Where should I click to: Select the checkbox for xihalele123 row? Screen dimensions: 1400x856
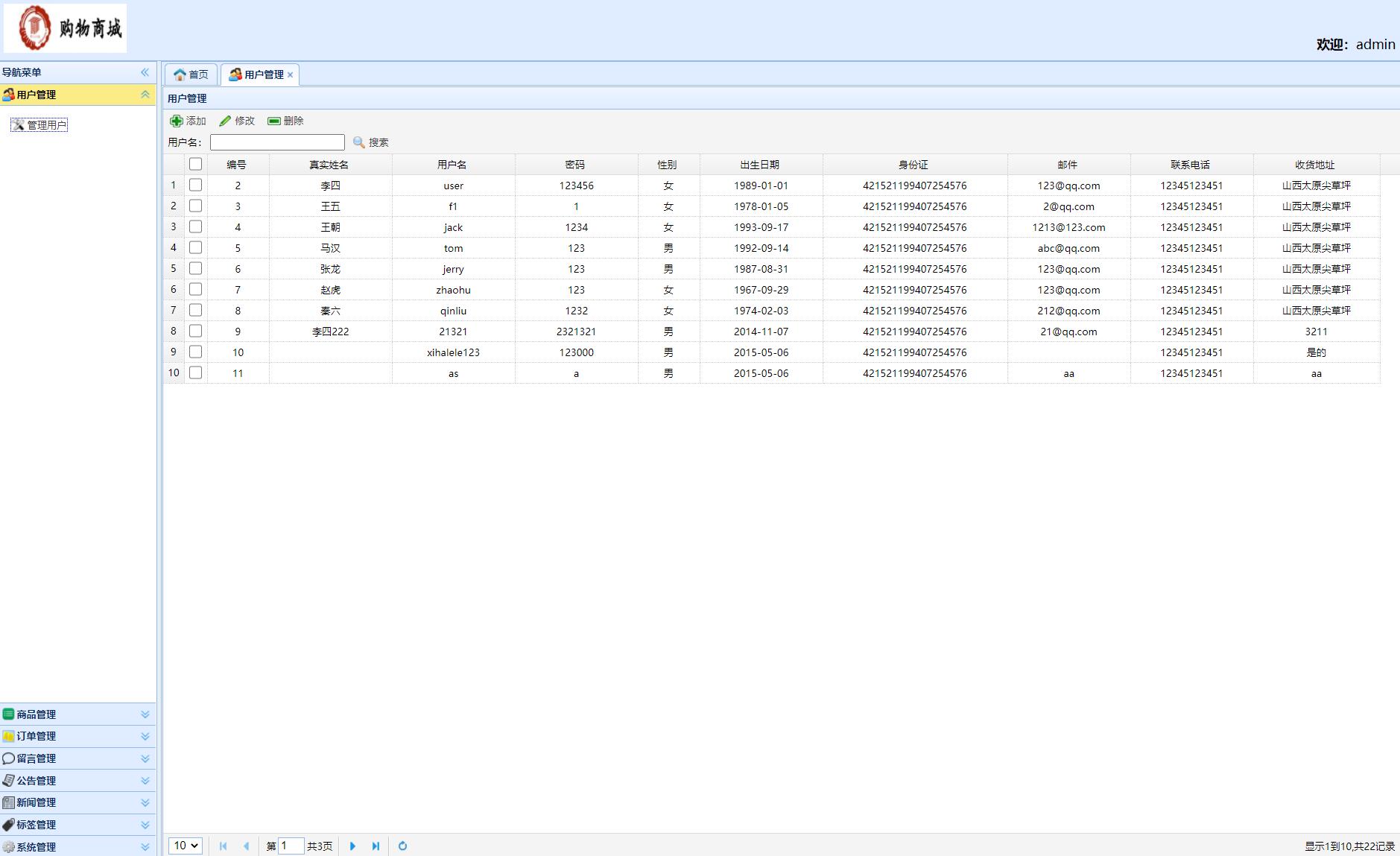click(195, 352)
